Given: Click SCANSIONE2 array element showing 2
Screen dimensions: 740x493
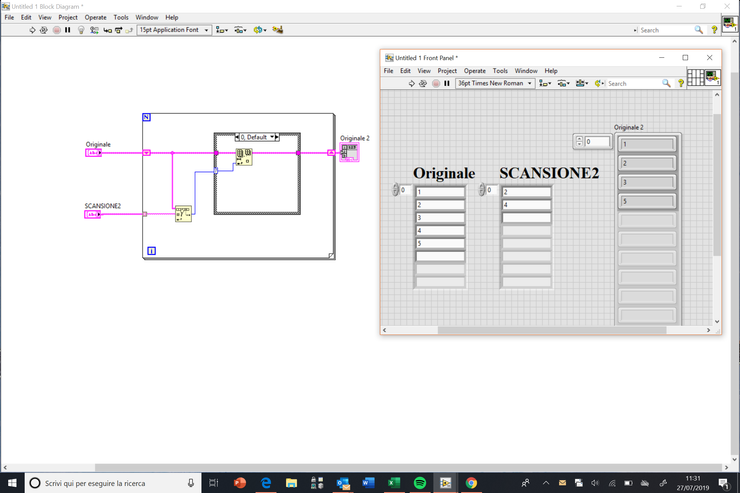Looking at the screenshot, I should point(526,192).
